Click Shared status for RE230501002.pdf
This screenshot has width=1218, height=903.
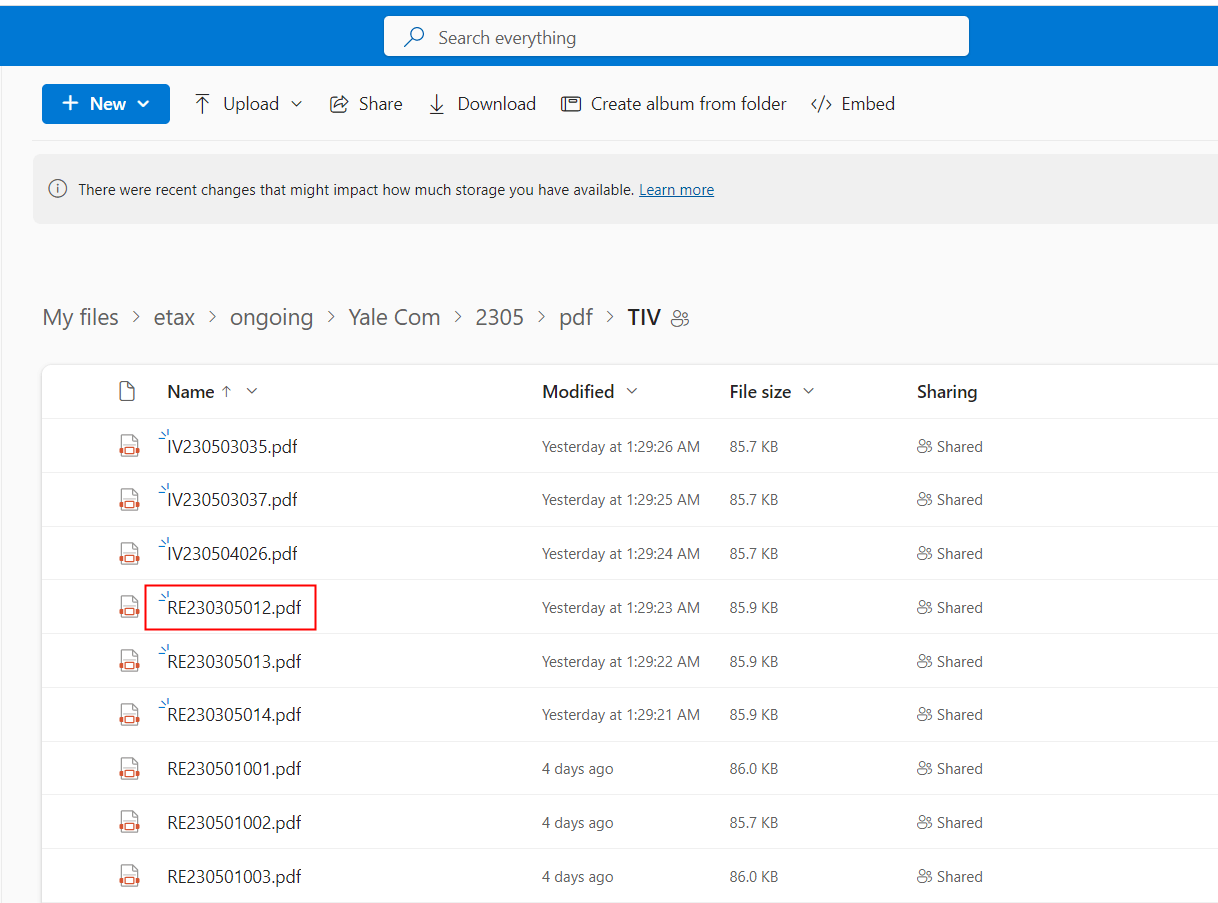point(949,823)
